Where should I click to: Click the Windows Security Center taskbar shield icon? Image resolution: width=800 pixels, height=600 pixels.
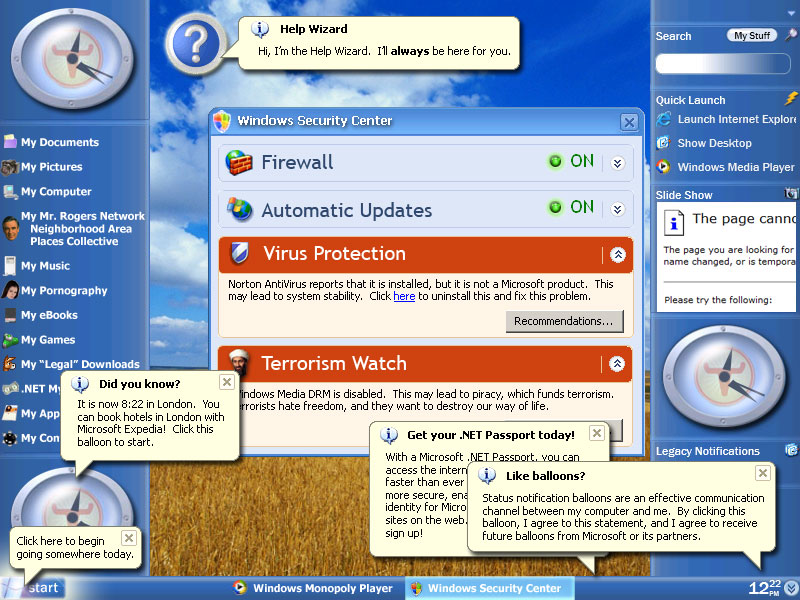(x=416, y=588)
